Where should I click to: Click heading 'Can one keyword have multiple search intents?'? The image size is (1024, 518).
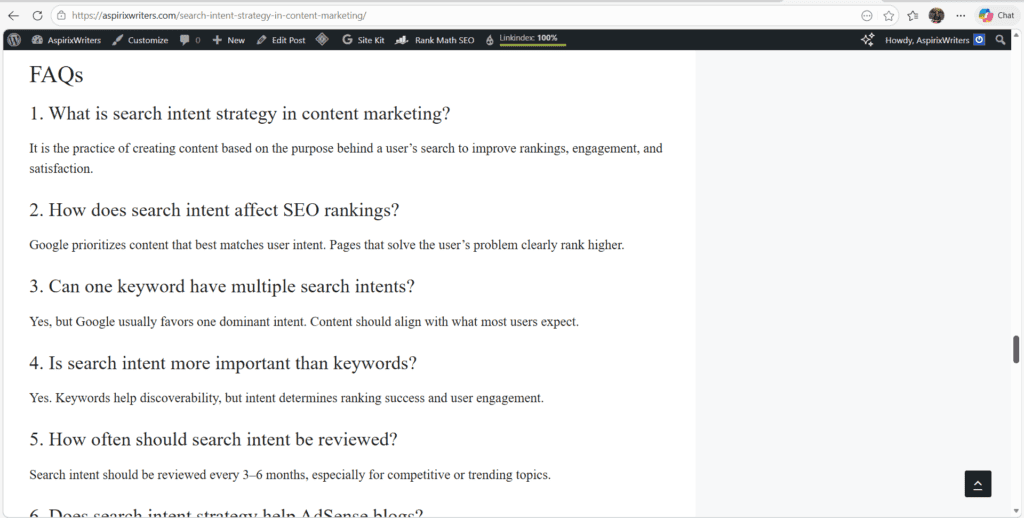pyautogui.click(x=222, y=287)
